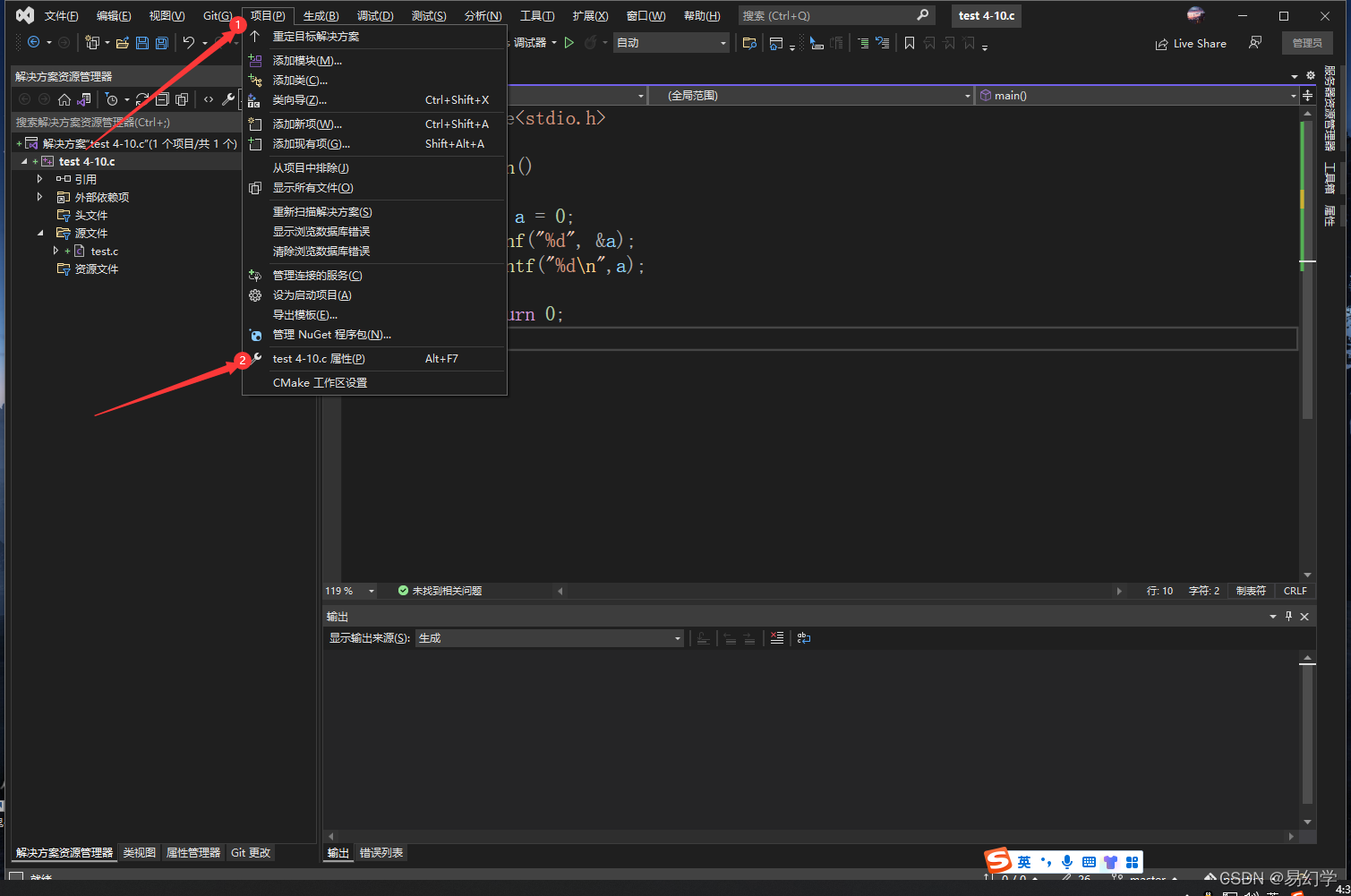
Task: Click the Pending Changes Filter clock icon
Action: click(x=112, y=99)
